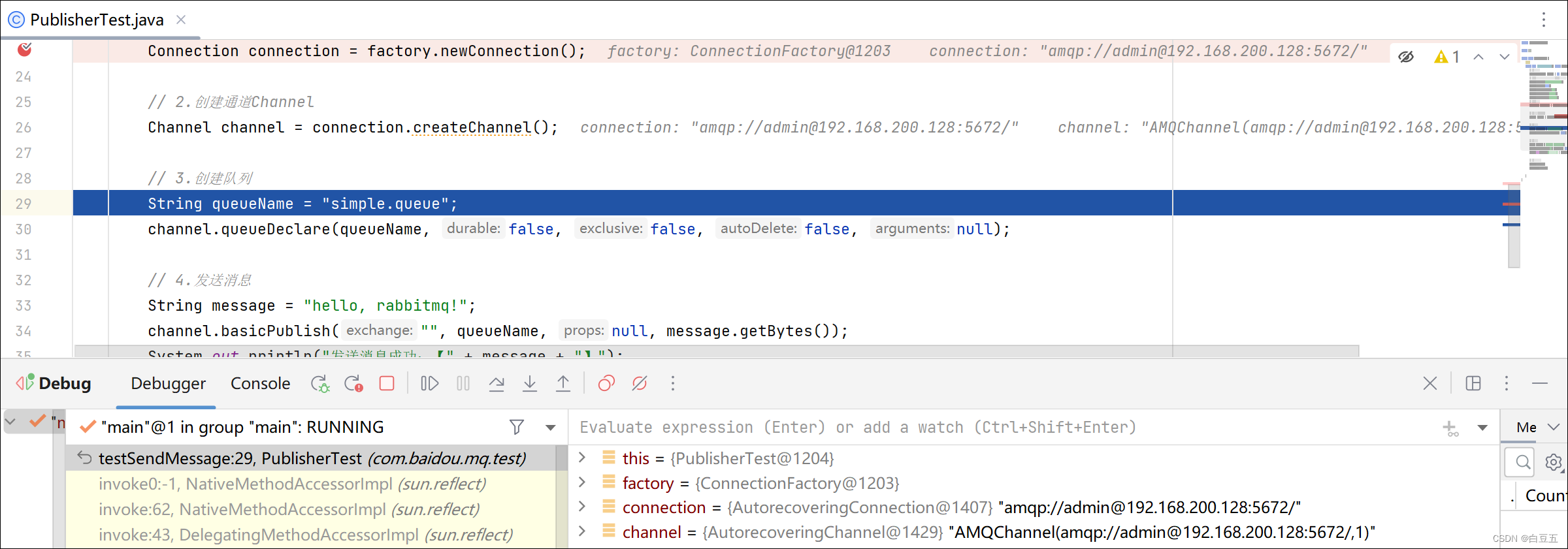Click the breakpoint marker in the gutter
Screen dimensions: 1568x549
coord(25,50)
